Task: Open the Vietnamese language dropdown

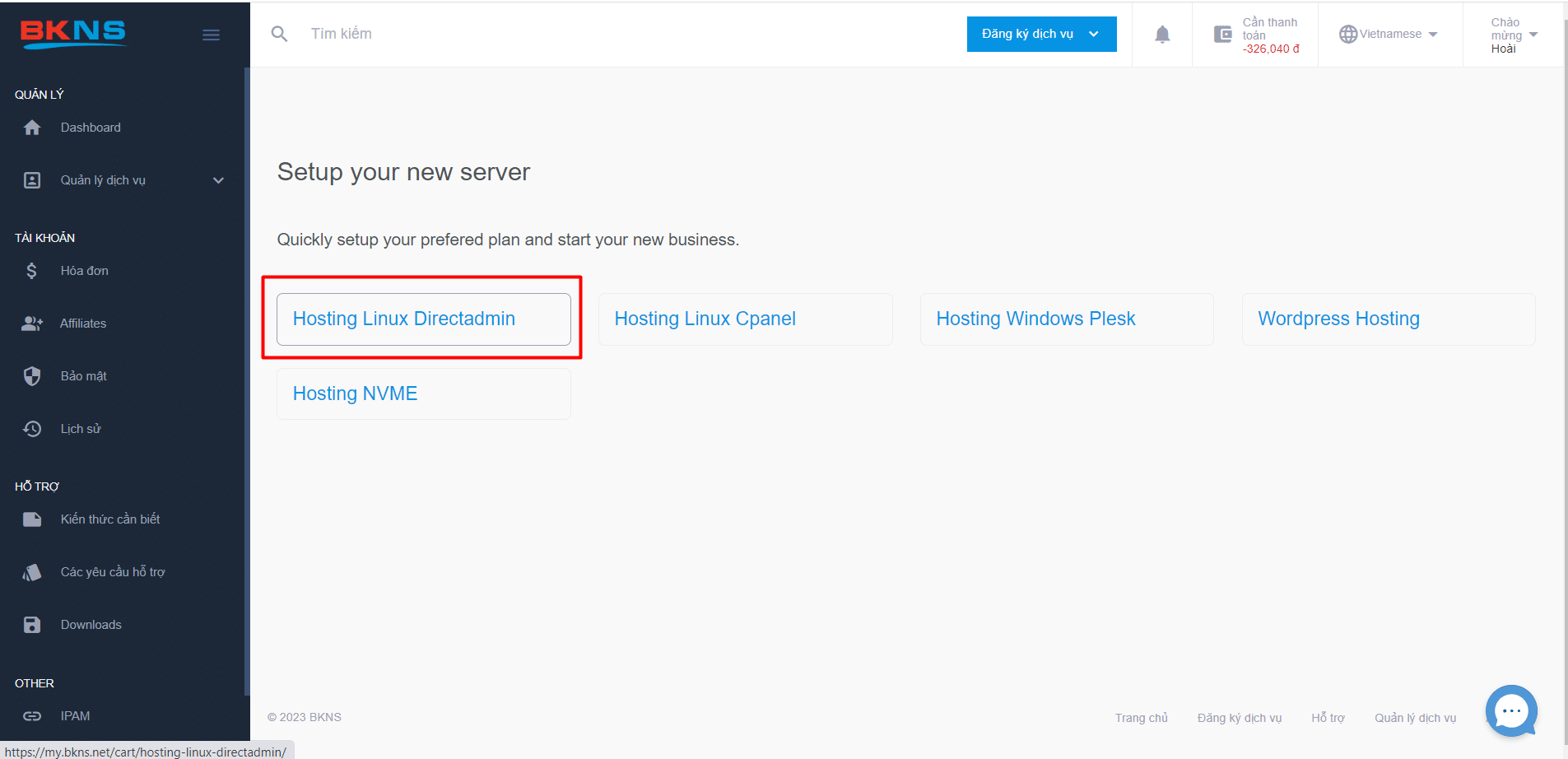Action: coord(1389,35)
